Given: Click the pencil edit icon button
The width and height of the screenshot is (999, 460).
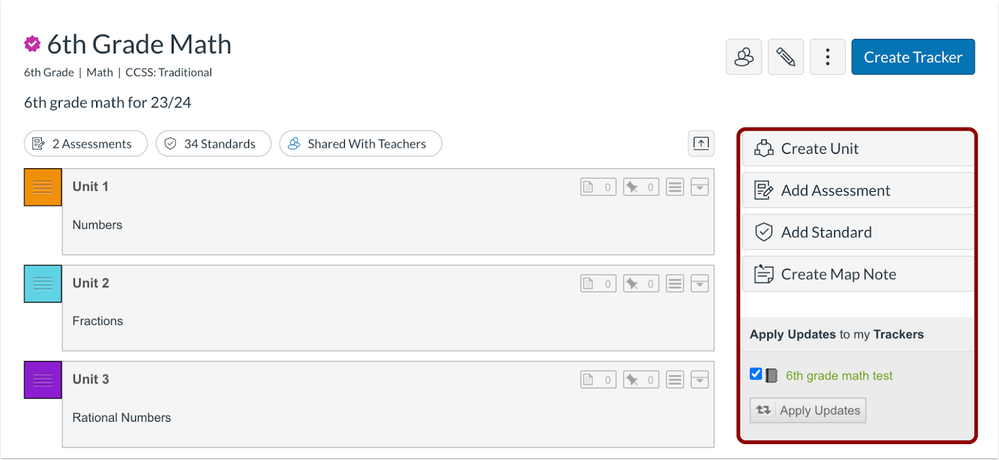Looking at the screenshot, I should [786, 57].
